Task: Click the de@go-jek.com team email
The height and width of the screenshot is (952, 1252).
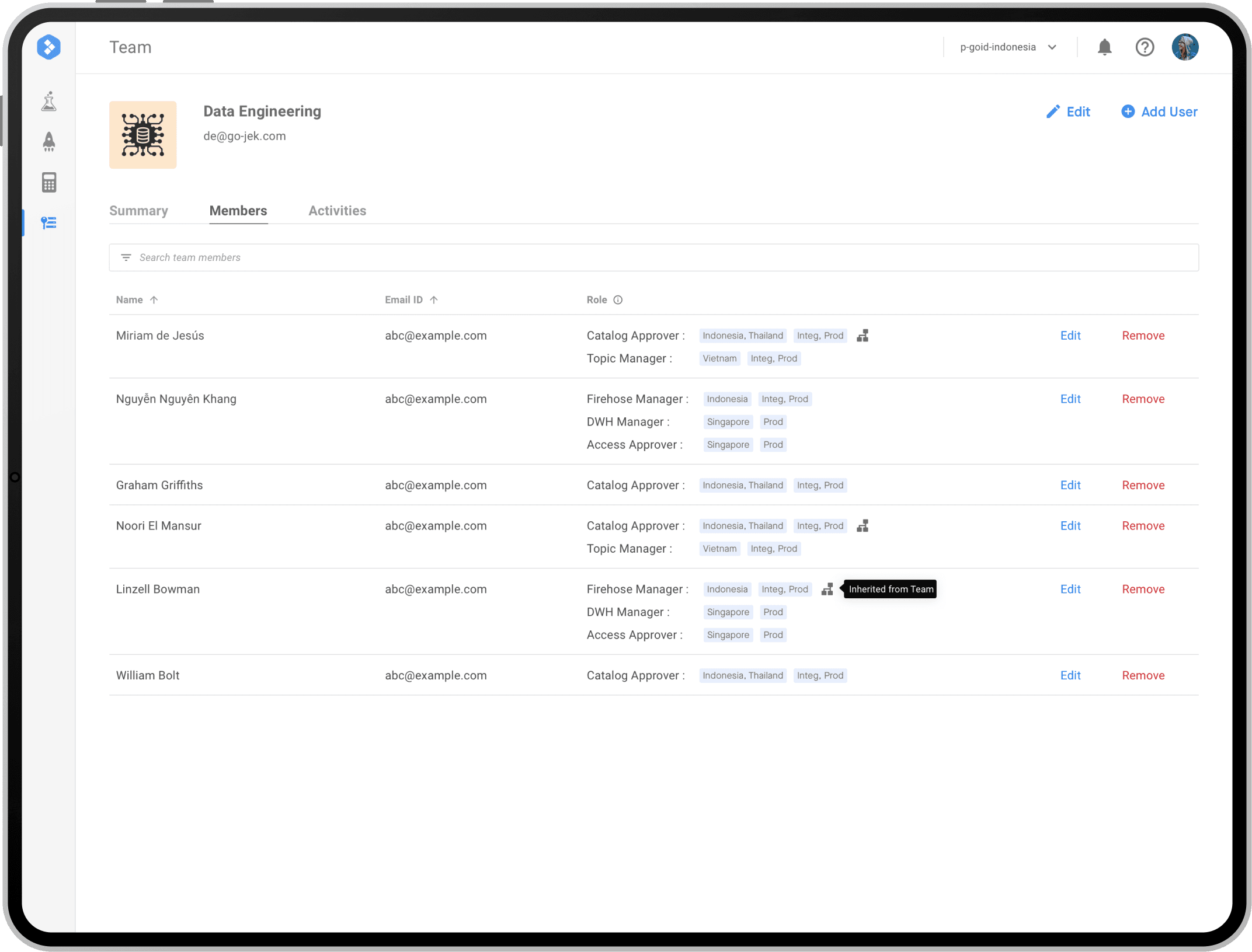Action: [245, 137]
